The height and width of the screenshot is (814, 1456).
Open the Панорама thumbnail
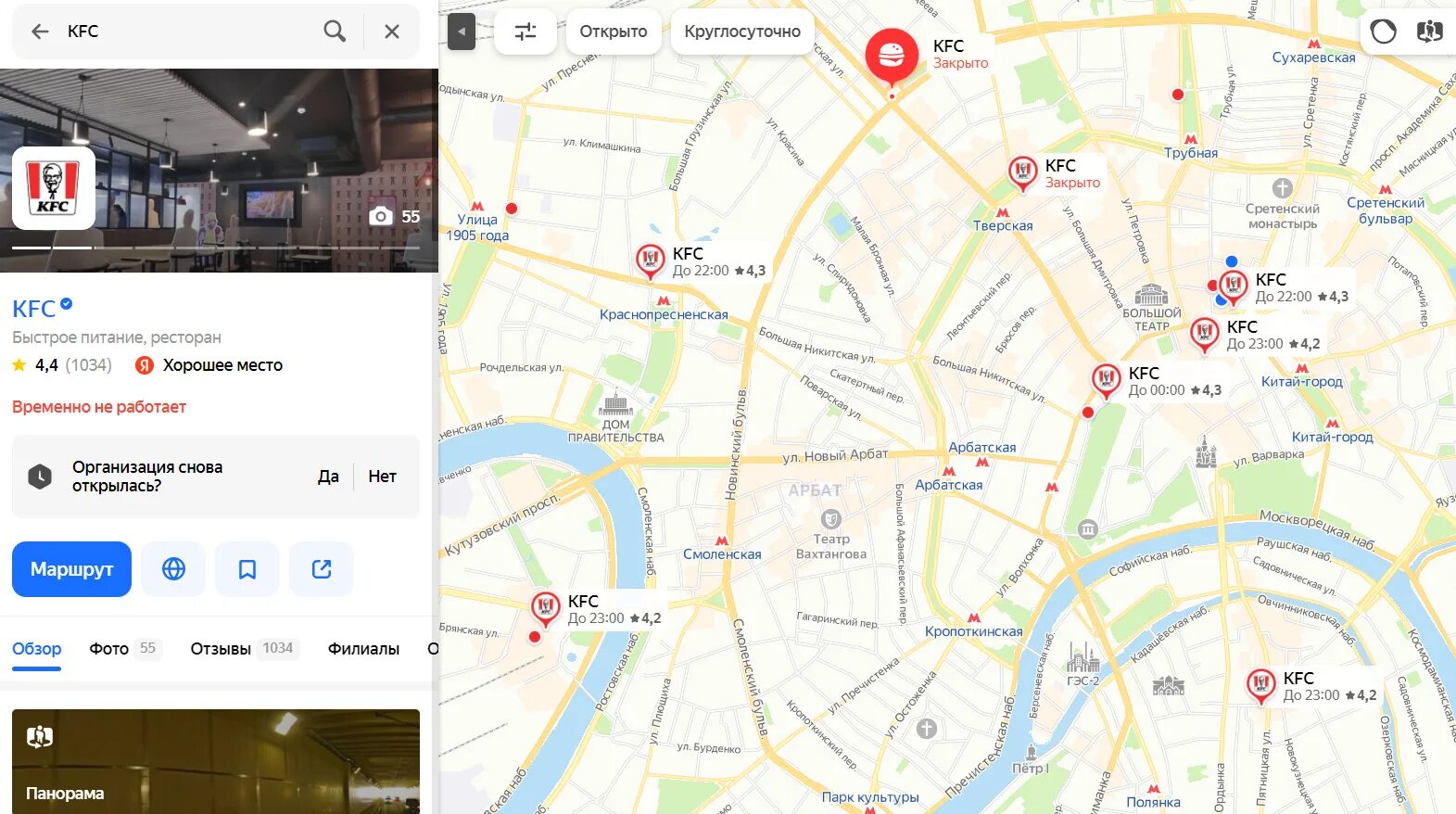pos(216,761)
